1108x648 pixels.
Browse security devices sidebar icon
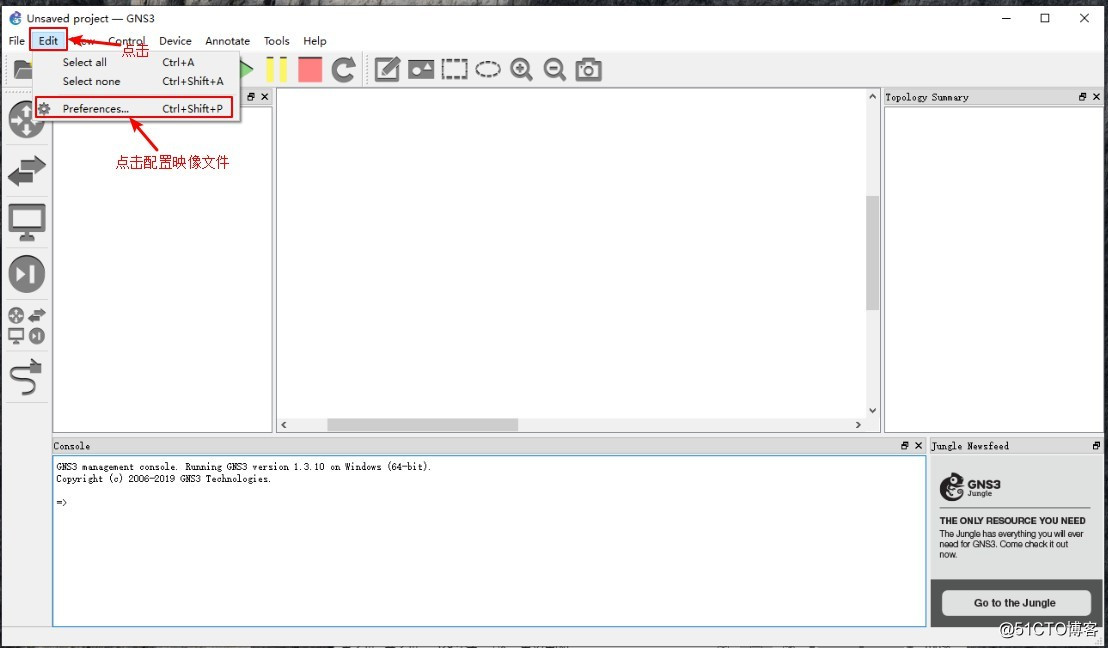(x=27, y=273)
